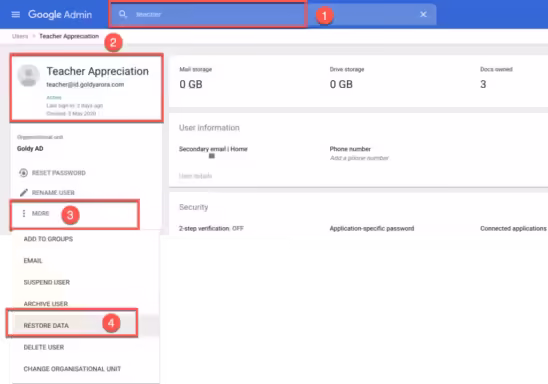Image resolution: width=548 pixels, height=384 pixels.
Task: Click Last sign-in info text
Action: coord(74,106)
